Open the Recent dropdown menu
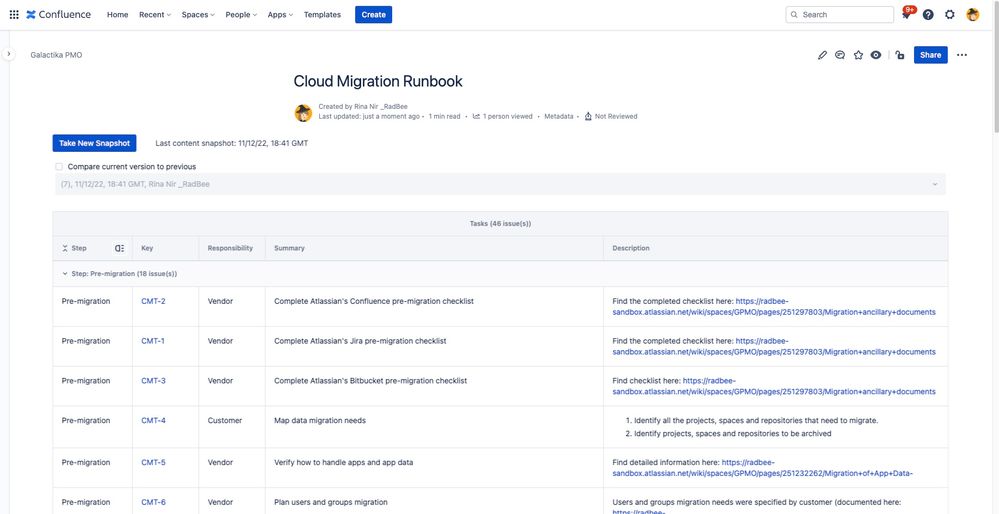Viewport: 999px width, 514px height. pos(155,15)
